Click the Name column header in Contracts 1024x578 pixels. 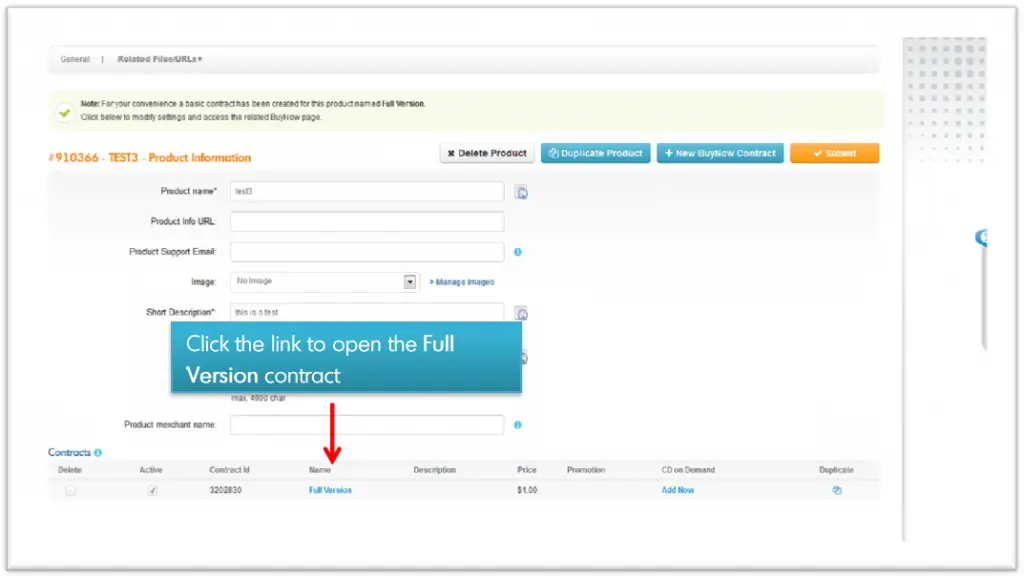(319, 470)
